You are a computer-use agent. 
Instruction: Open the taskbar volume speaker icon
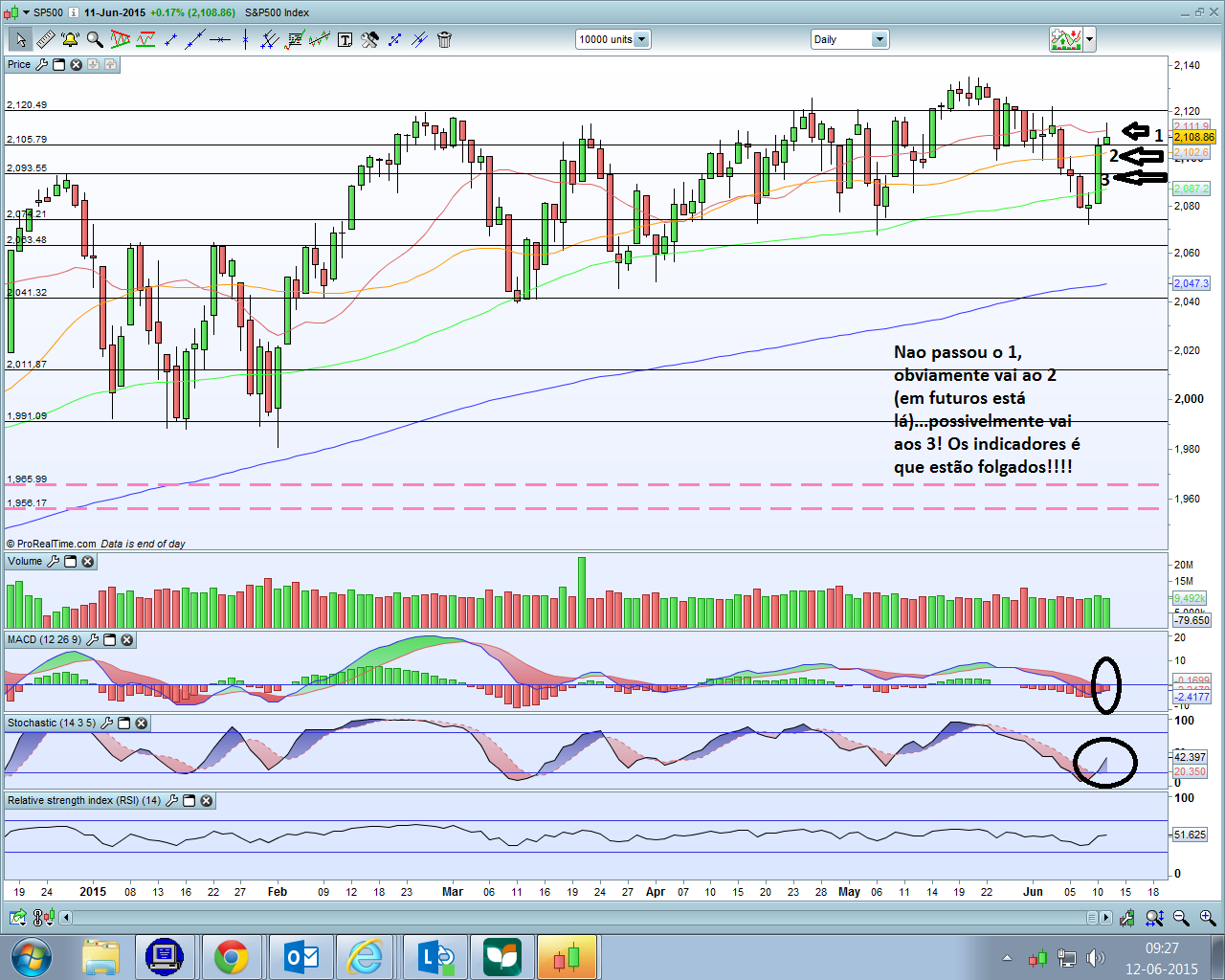(1096, 957)
